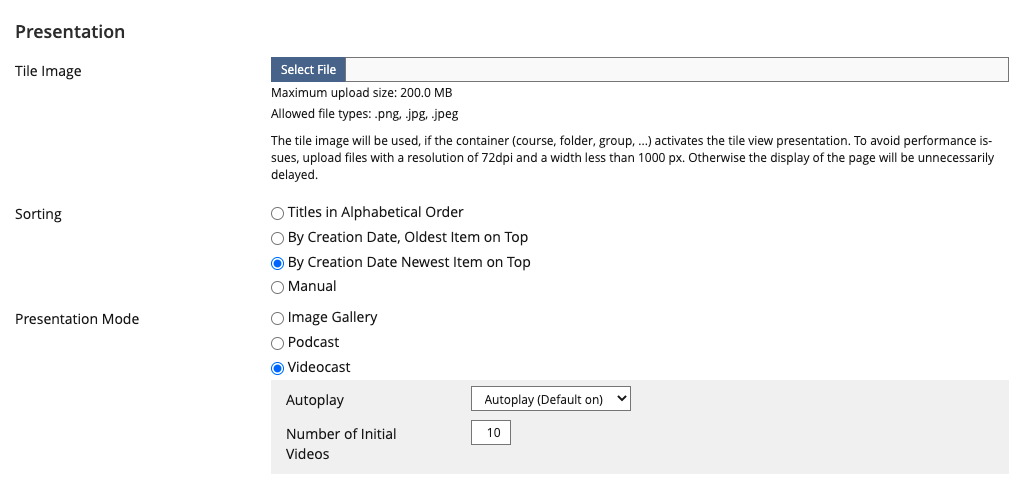Viewport: 1026px width, 494px height.
Task: Open the Autoplay (Default on) dropdown
Action: [x=551, y=399]
